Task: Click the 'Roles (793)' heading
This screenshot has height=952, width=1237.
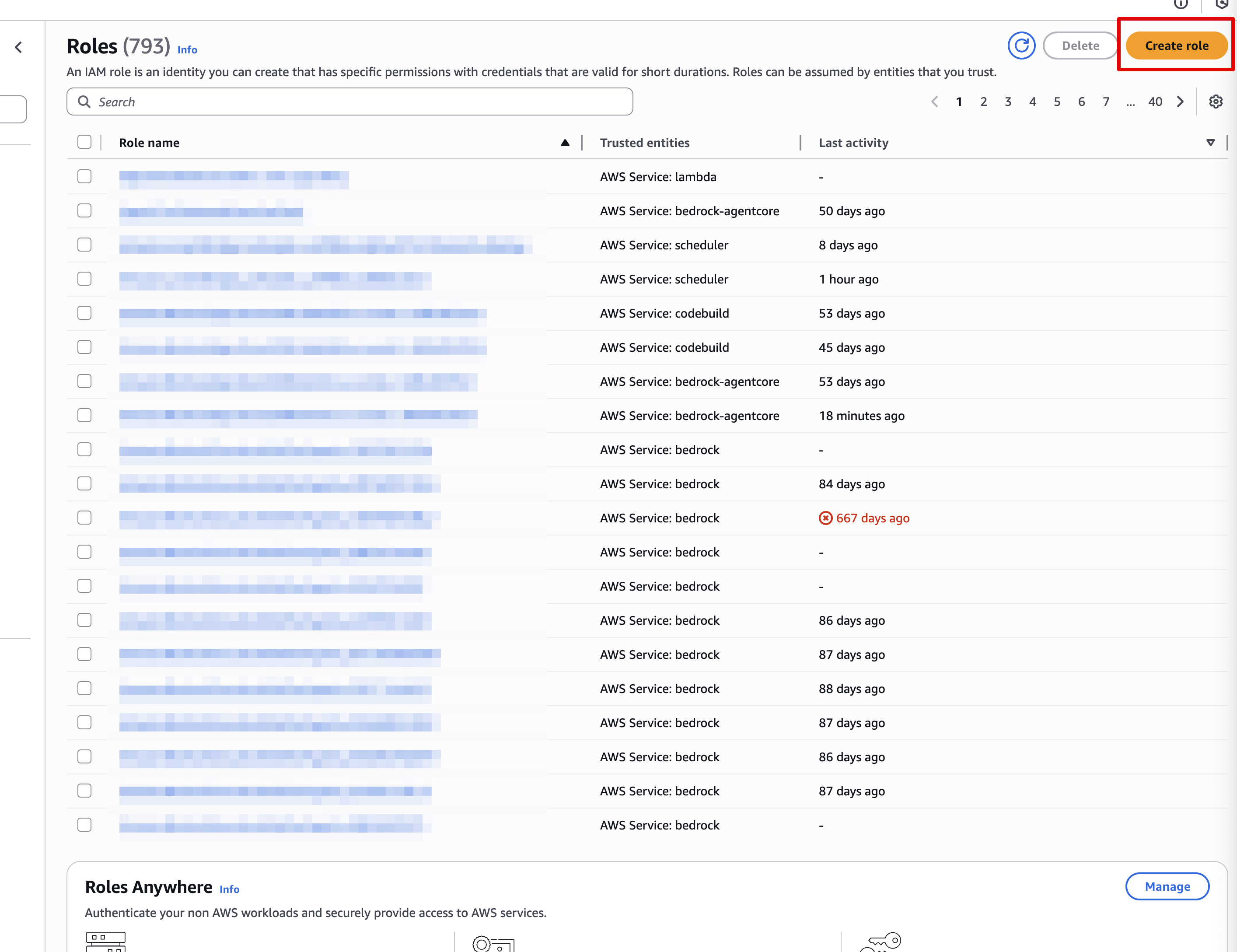Action: tap(119, 46)
